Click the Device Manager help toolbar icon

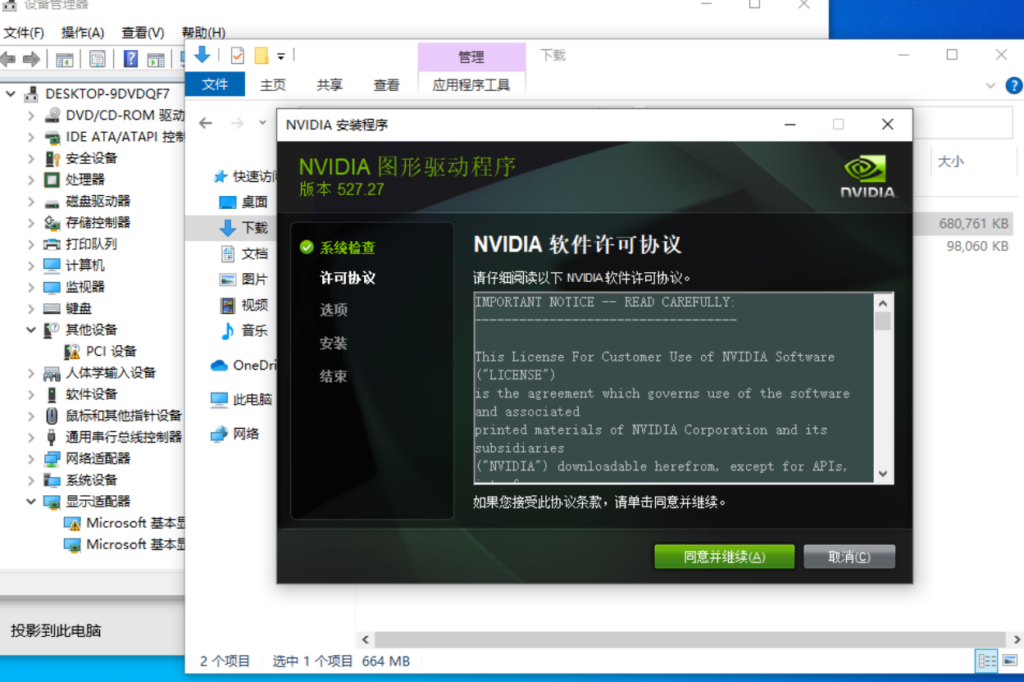(x=129, y=59)
